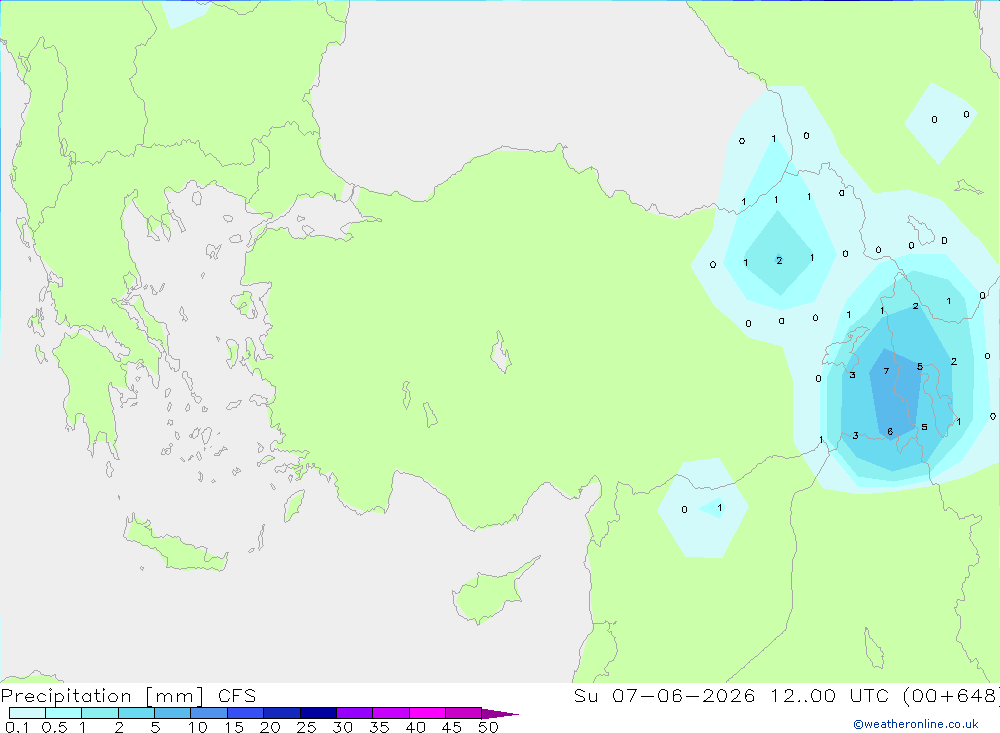Click the over-50 arrow tip of legend
1000x733 pixels.
[501, 713]
